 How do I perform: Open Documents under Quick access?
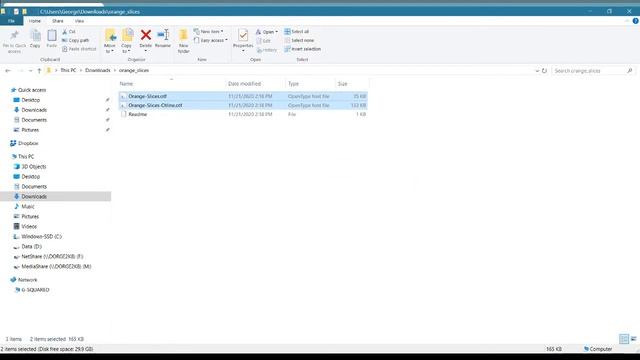(34, 120)
